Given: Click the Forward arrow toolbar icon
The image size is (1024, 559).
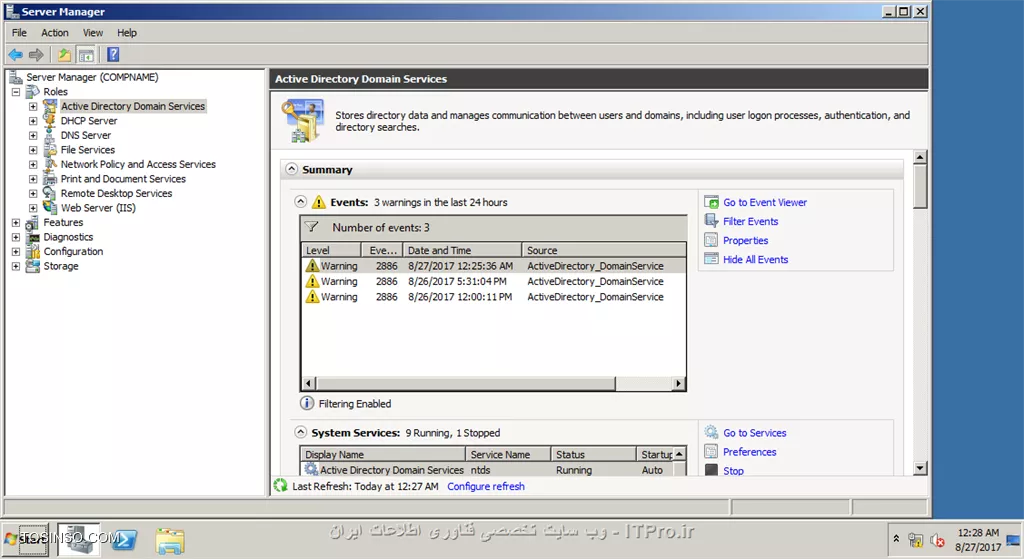Looking at the screenshot, I should point(37,55).
